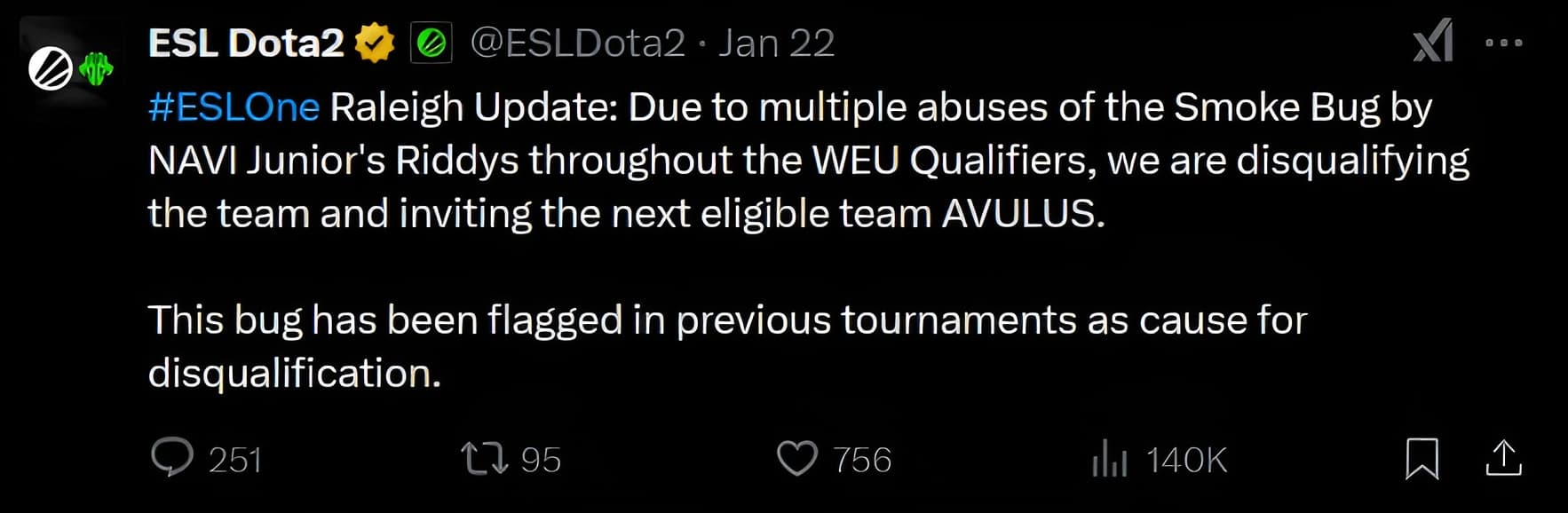
Task: Open the three-dot more options menu
Action: pyautogui.click(x=1503, y=42)
